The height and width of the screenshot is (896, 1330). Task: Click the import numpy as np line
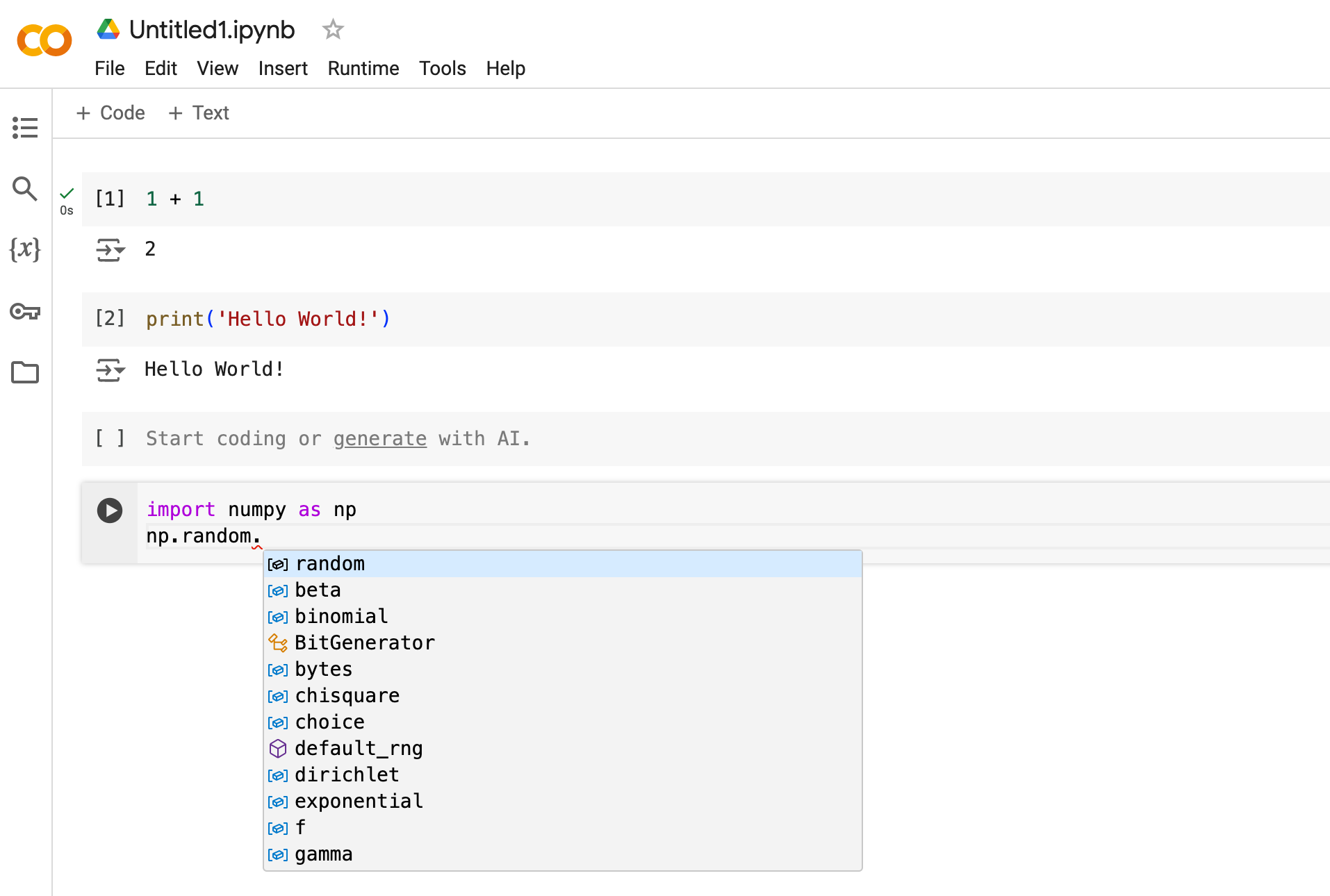(252, 509)
